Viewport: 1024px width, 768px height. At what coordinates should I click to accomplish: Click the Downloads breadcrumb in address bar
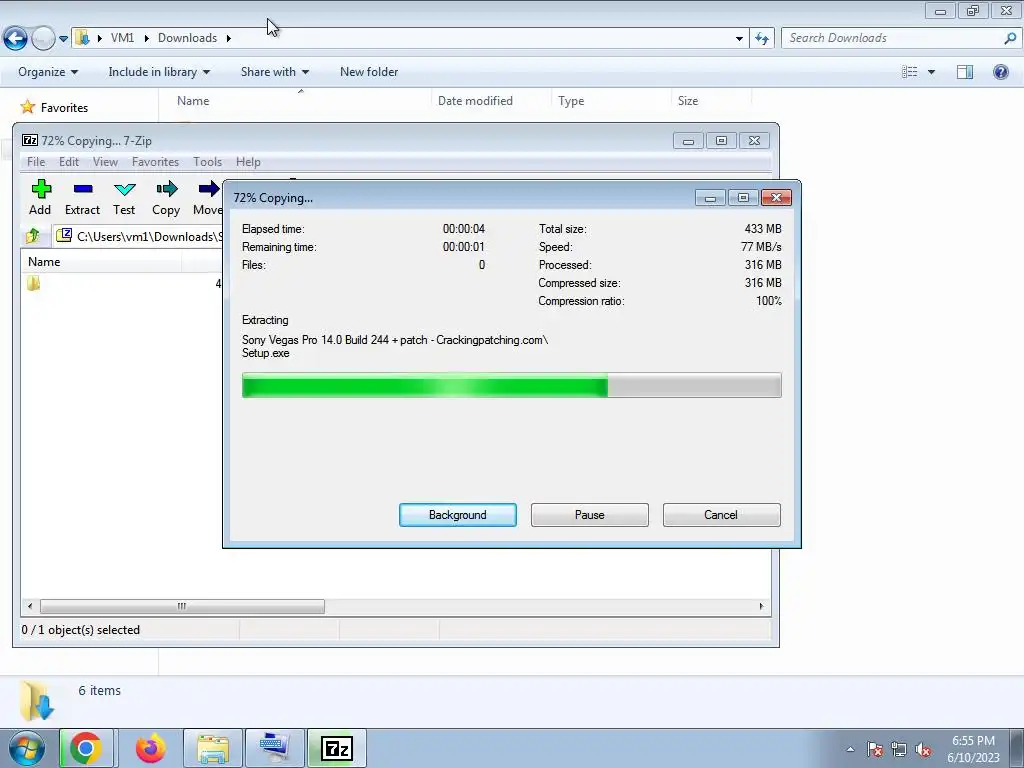click(x=187, y=38)
